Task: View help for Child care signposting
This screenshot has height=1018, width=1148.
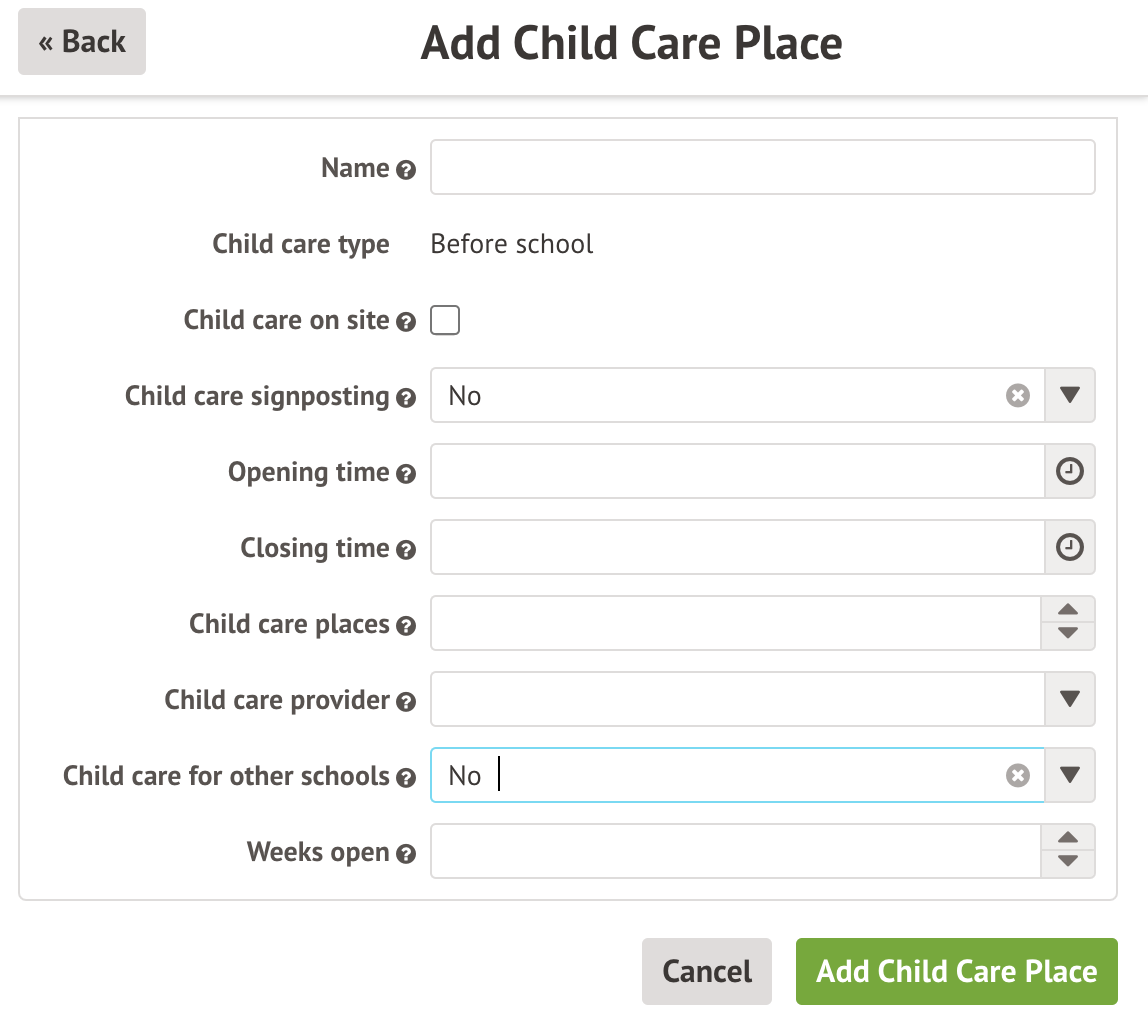Action: [407, 398]
